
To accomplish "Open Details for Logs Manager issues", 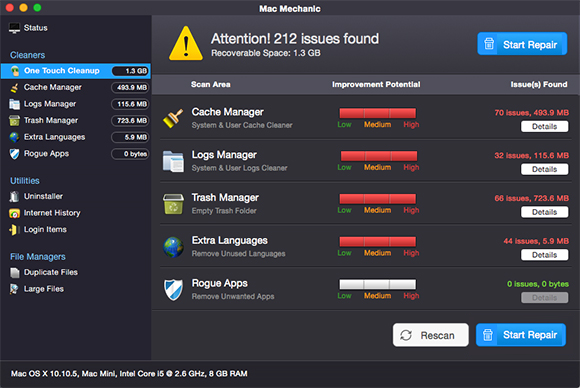I will point(544,169).
